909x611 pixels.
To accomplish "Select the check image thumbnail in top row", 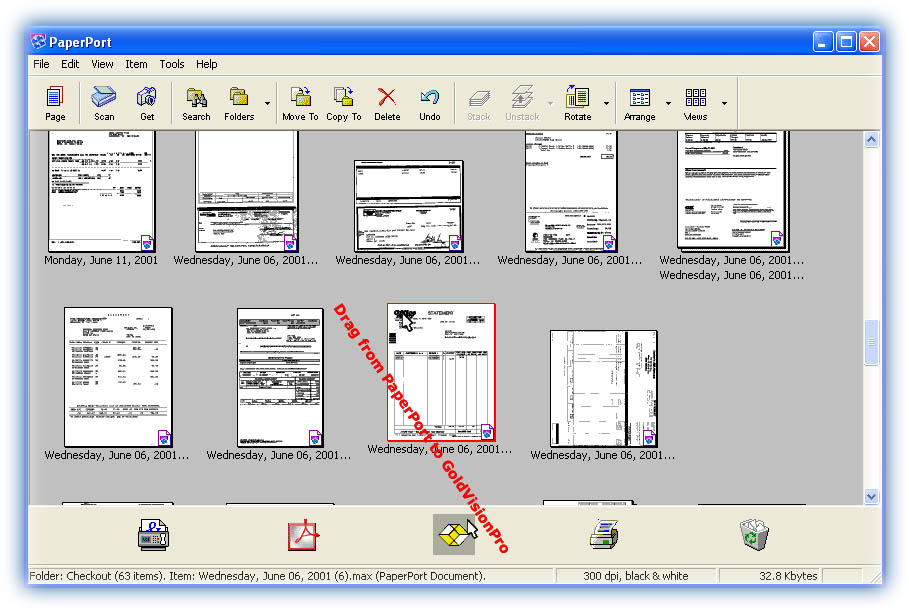I will pyautogui.click(x=409, y=206).
